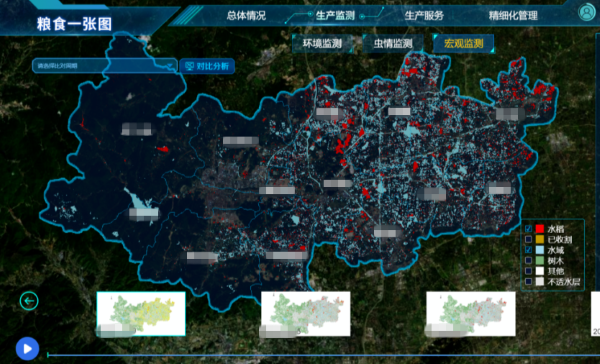Enable the 树木 layer checkbox
This screenshot has height=364, width=600.
(x=528, y=260)
